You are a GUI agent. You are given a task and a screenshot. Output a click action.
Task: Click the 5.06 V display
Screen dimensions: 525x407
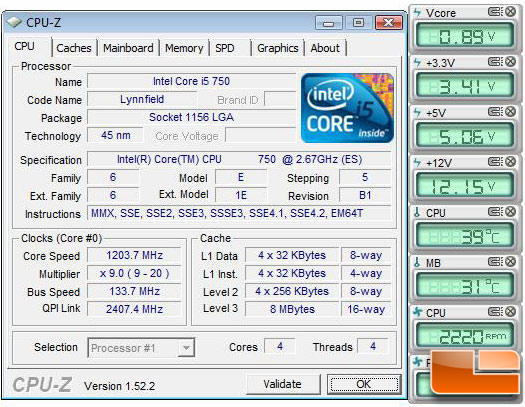(x=464, y=136)
